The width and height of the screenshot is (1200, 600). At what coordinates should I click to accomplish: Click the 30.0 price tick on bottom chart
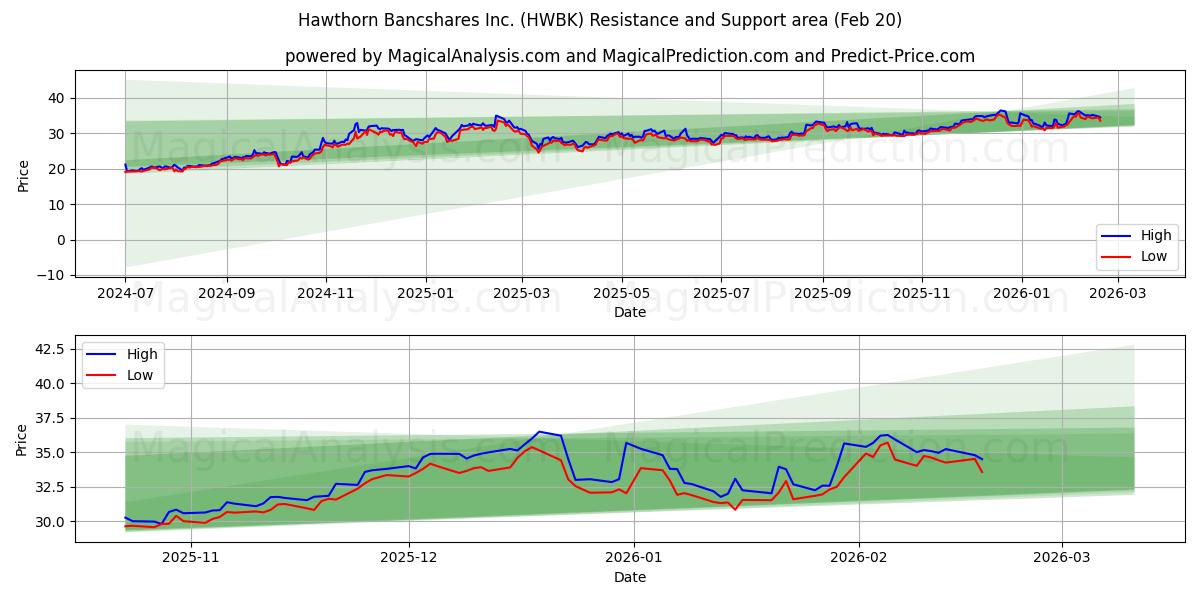[51, 522]
